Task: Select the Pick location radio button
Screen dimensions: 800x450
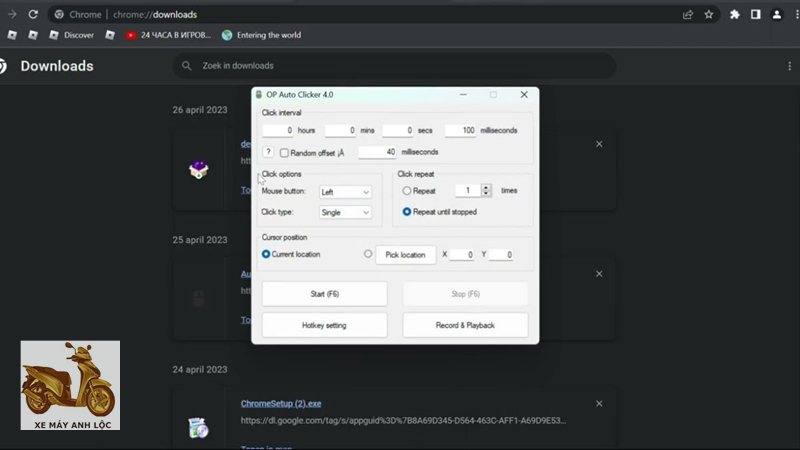Action: pyautogui.click(x=368, y=254)
